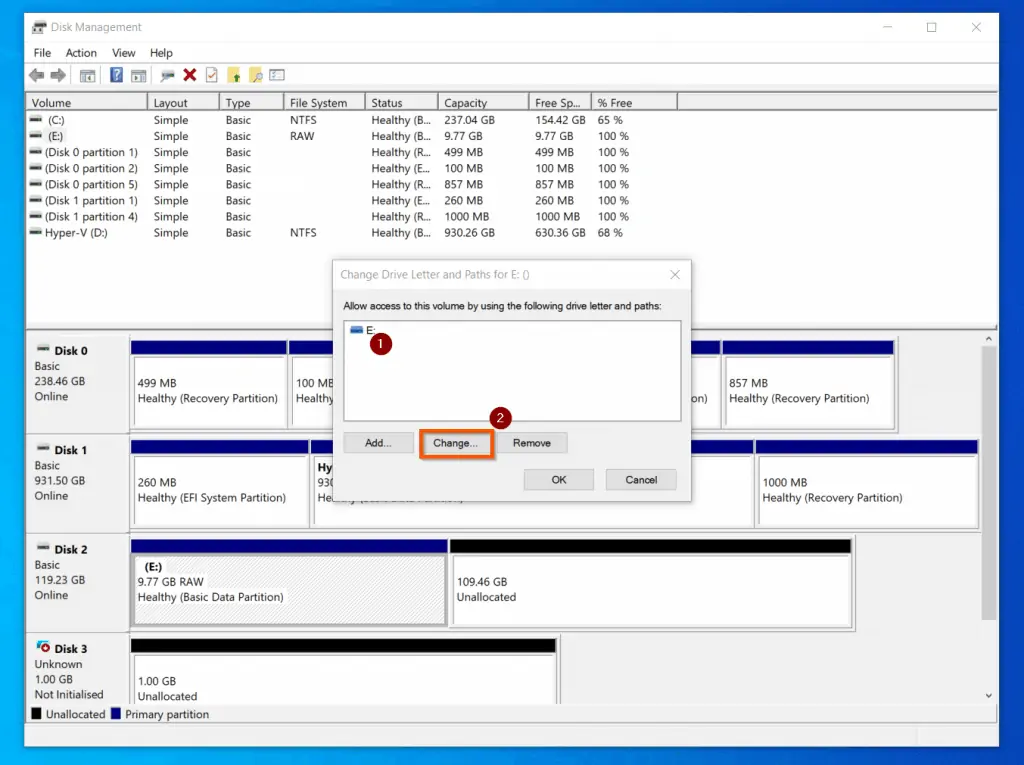Screen dimensions: 1024x765
Task: Sort by the Type column header
Action: pos(251,103)
